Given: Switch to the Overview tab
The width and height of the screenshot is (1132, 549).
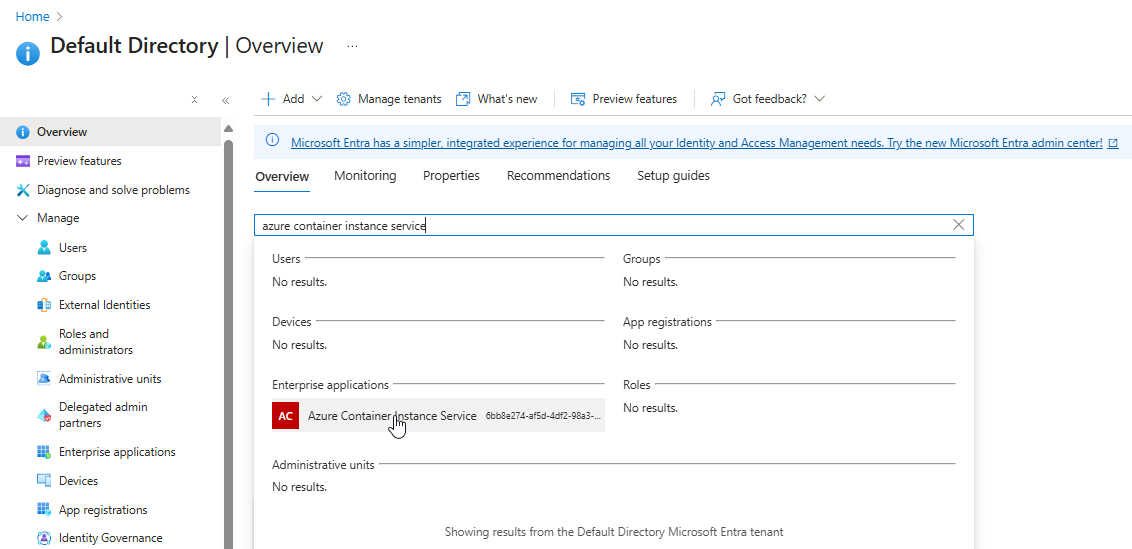Looking at the screenshot, I should [282, 176].
